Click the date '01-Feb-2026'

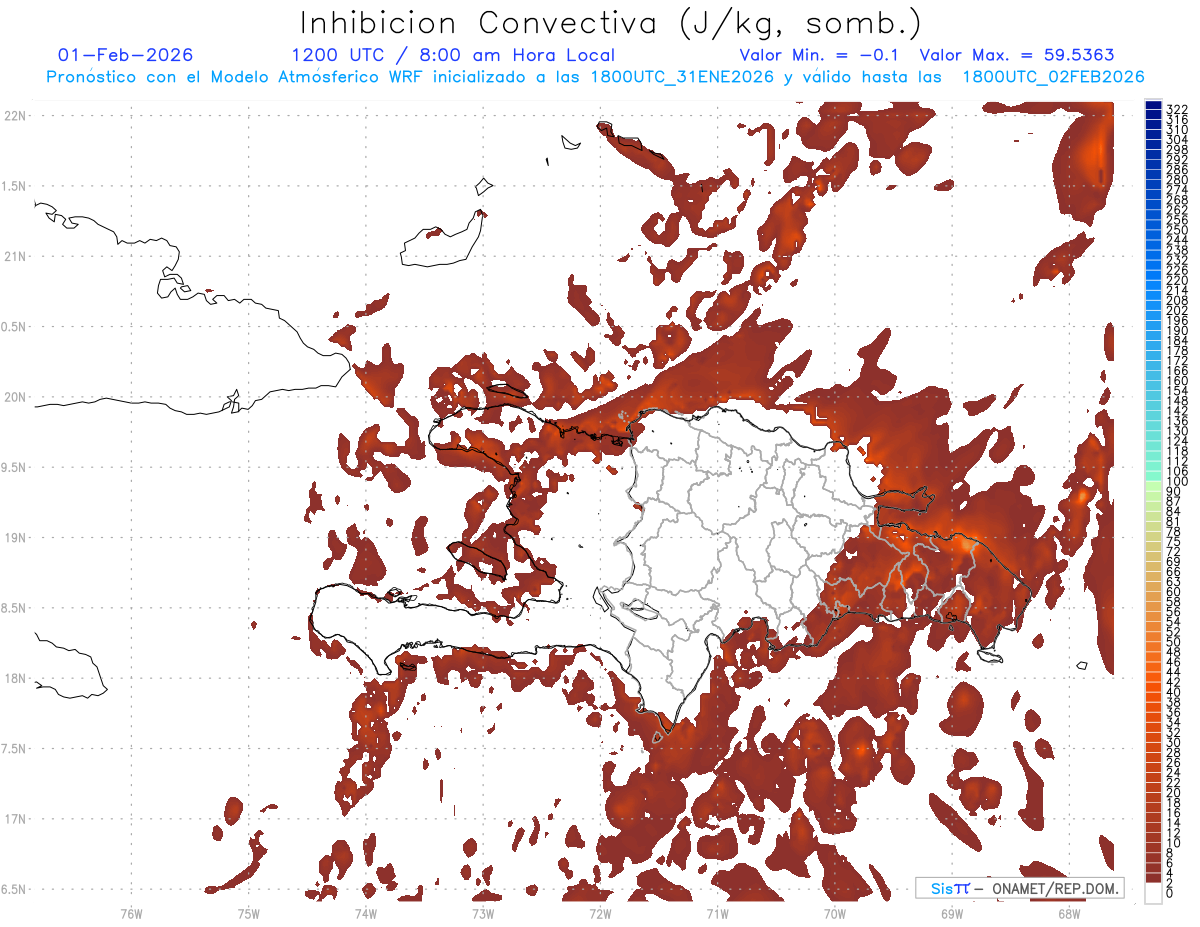[x=126, y=55]
